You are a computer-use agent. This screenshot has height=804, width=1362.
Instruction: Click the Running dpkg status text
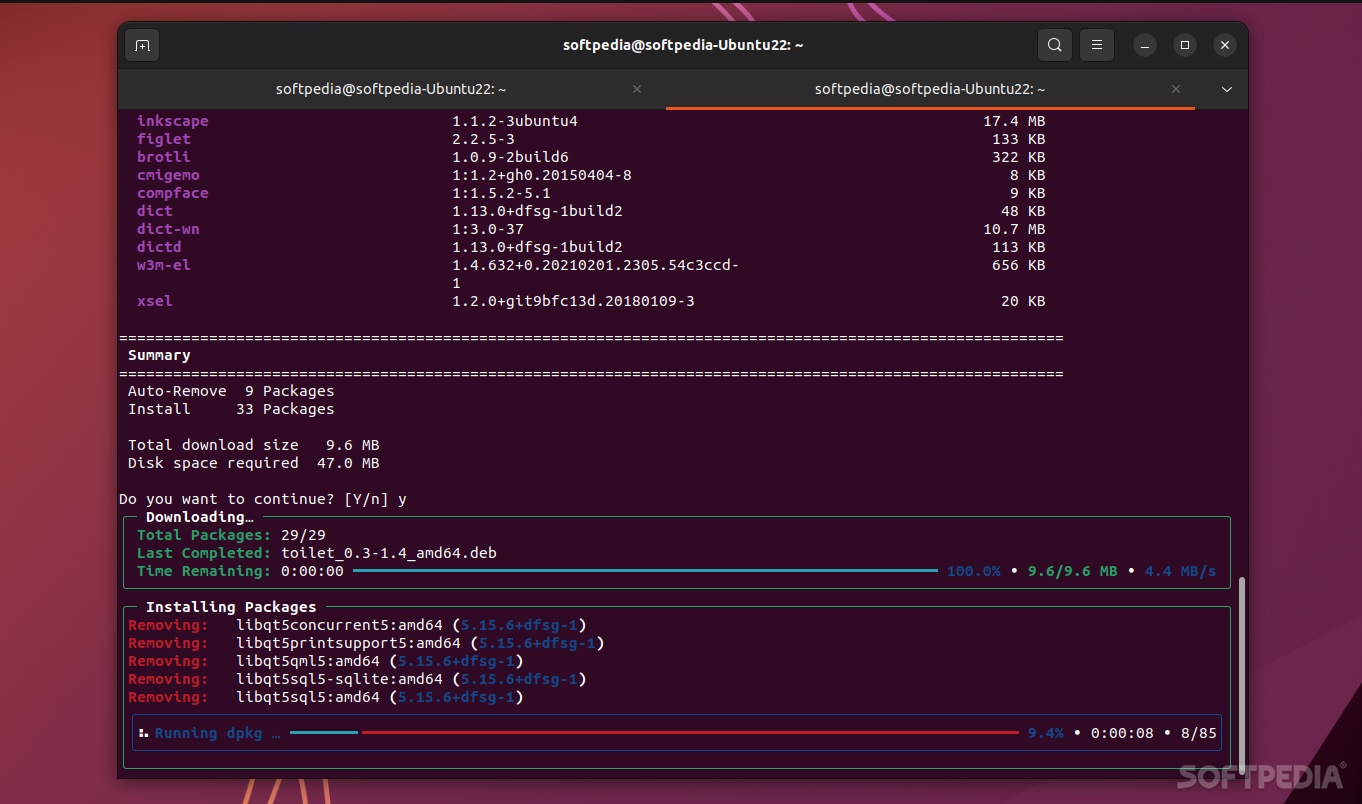218,733
